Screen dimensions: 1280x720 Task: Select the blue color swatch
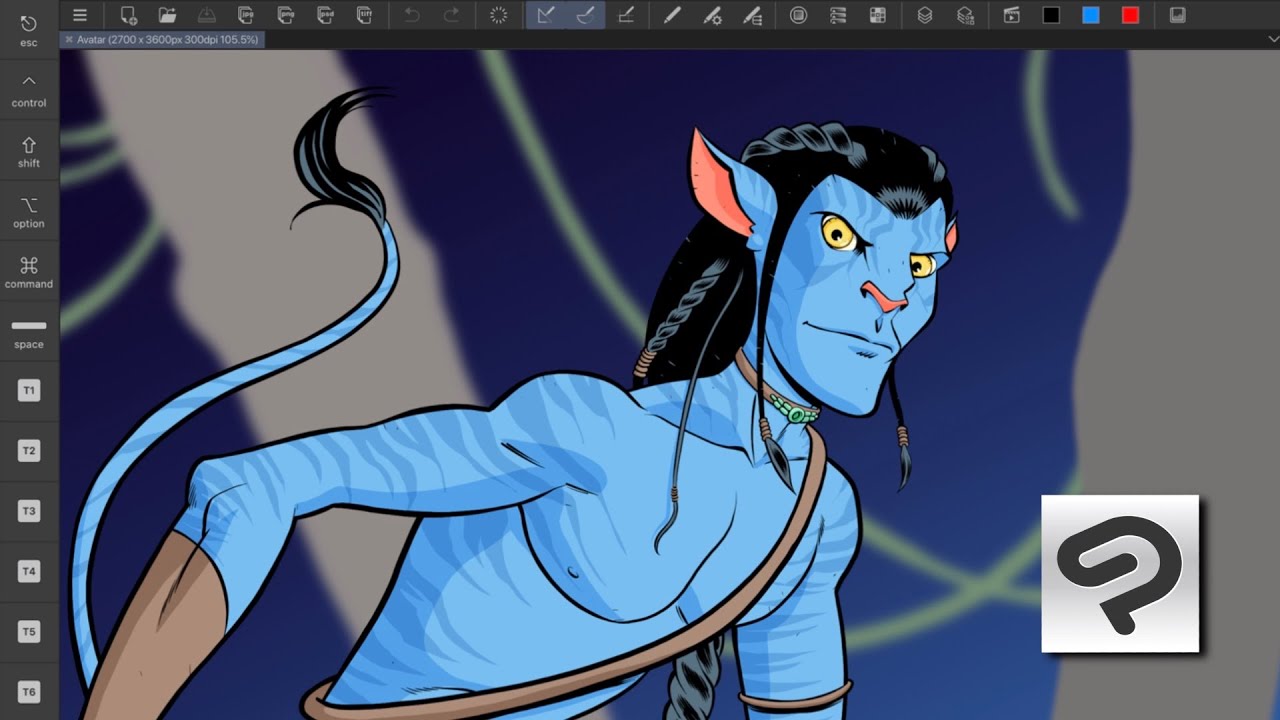1091,15
